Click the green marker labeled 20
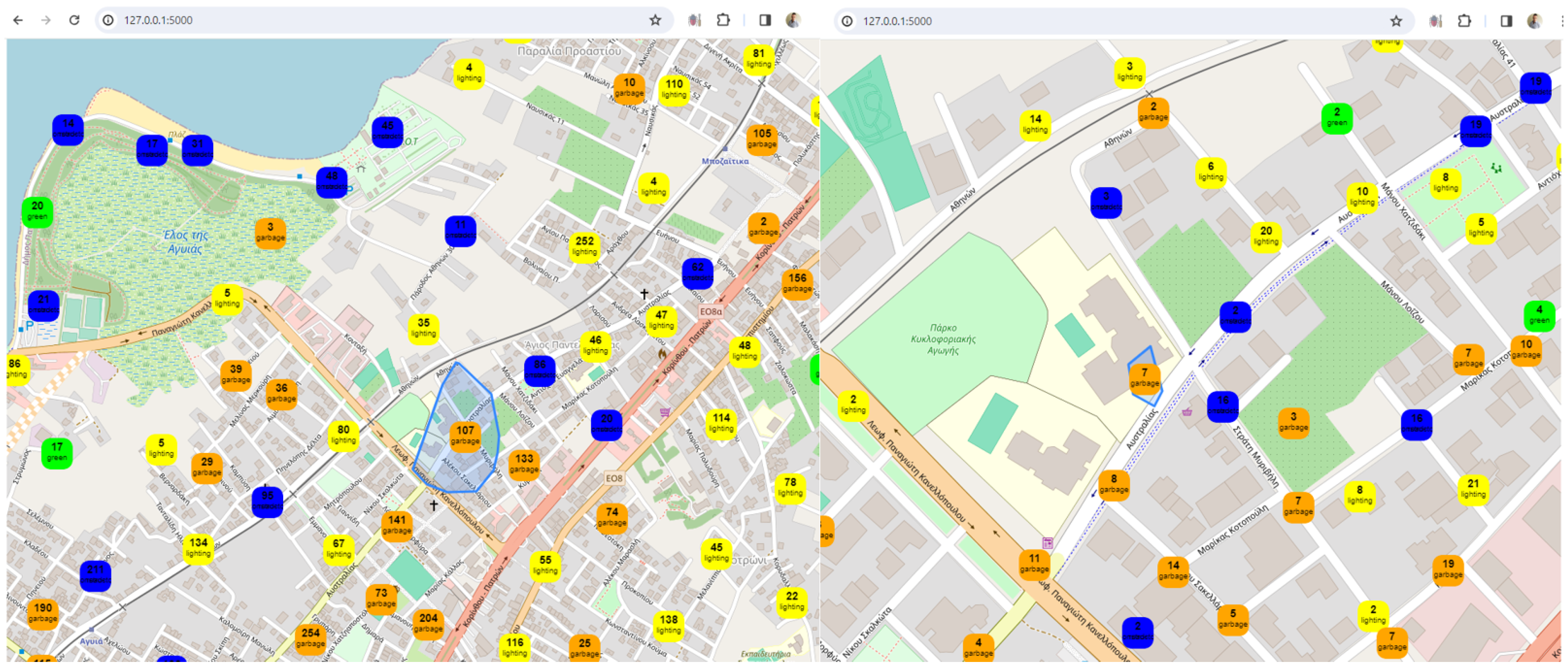 [37, 211]
